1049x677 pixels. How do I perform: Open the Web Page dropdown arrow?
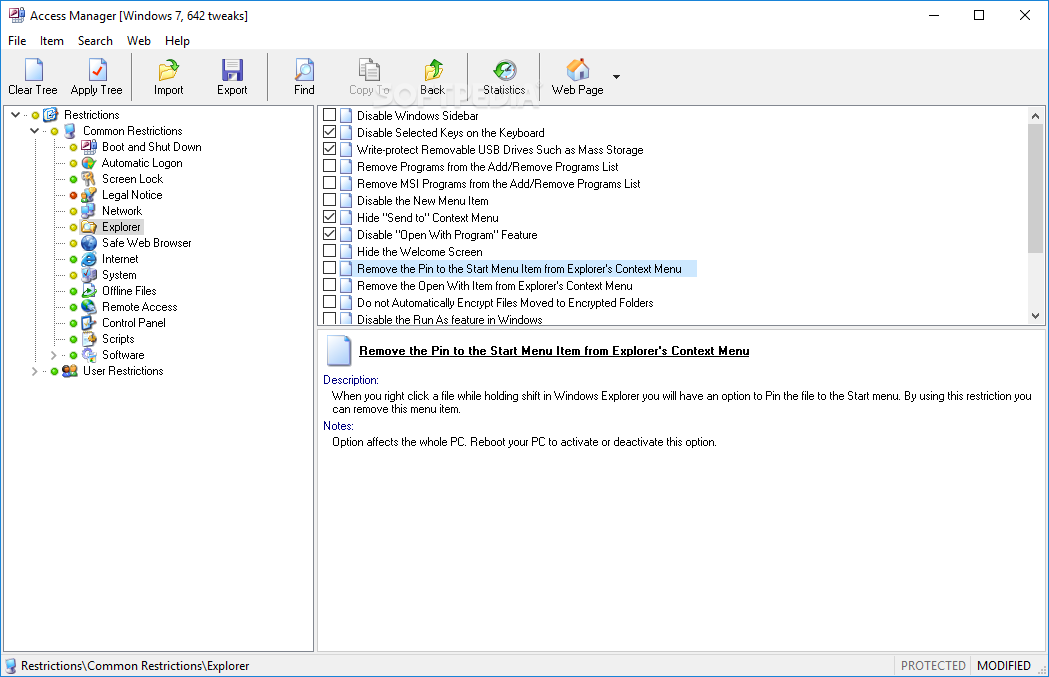[616, 77]
